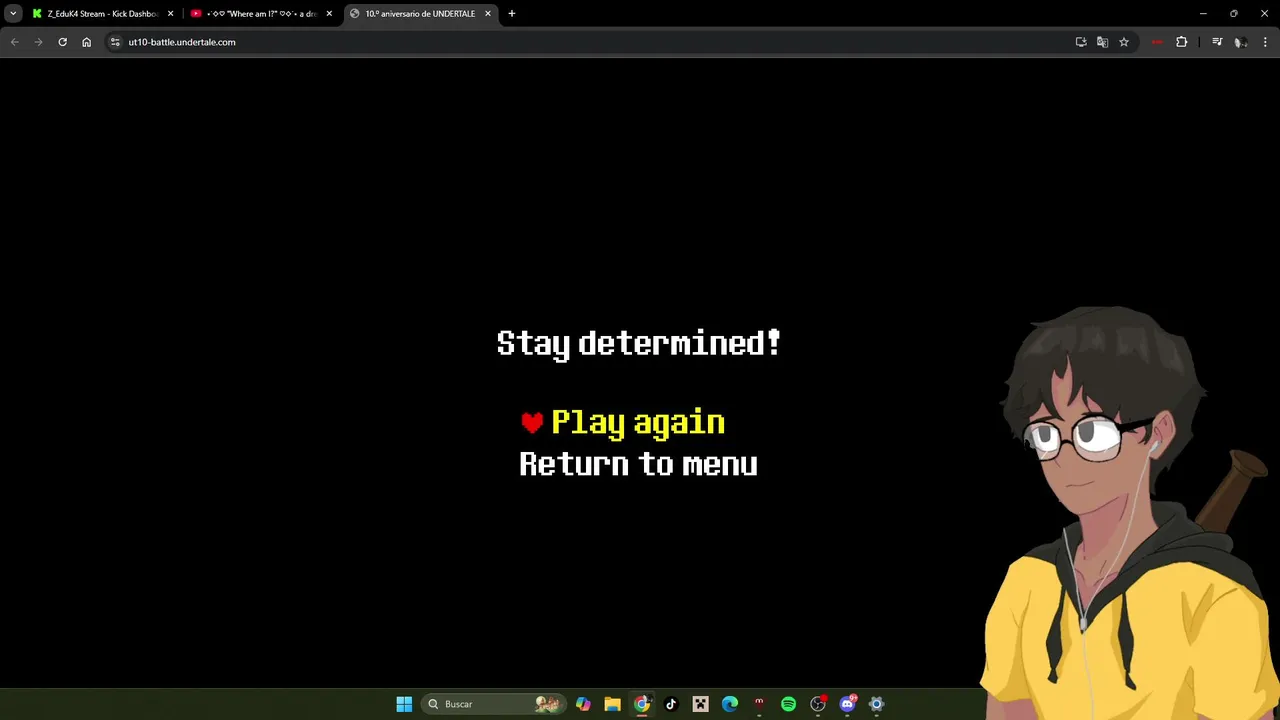Open the Extensions puzzle menu

tap(1182, 42)
